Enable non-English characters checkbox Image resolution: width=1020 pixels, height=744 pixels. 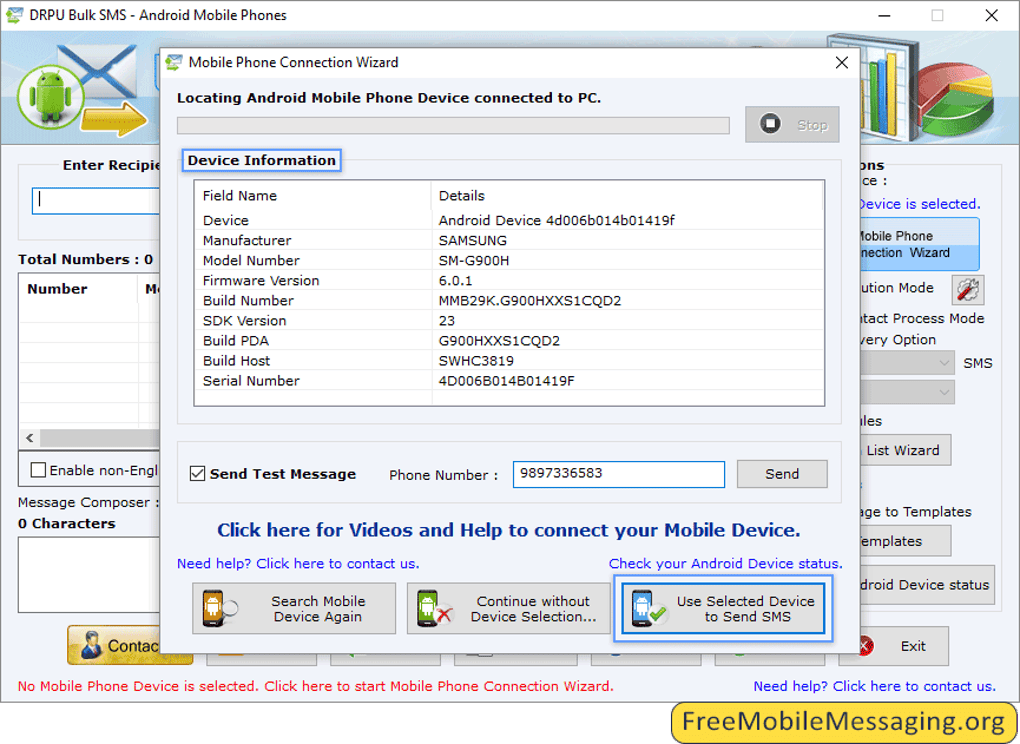point(38,470)
